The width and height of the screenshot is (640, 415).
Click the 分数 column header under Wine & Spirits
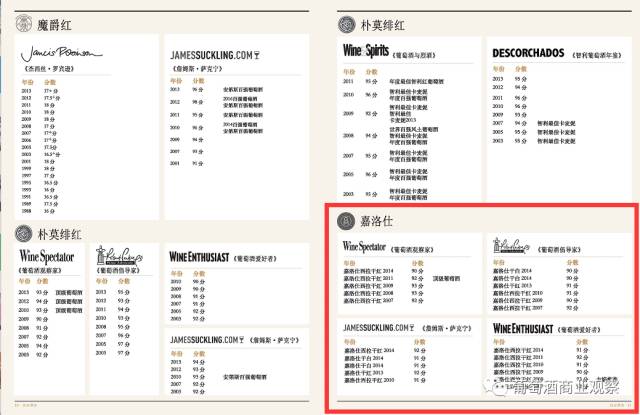point(371,72)
